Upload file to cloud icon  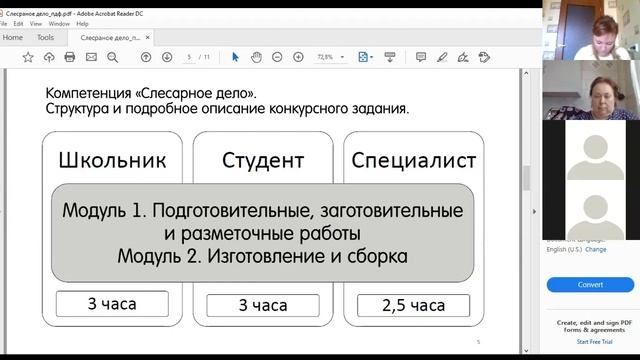point(49,57)
